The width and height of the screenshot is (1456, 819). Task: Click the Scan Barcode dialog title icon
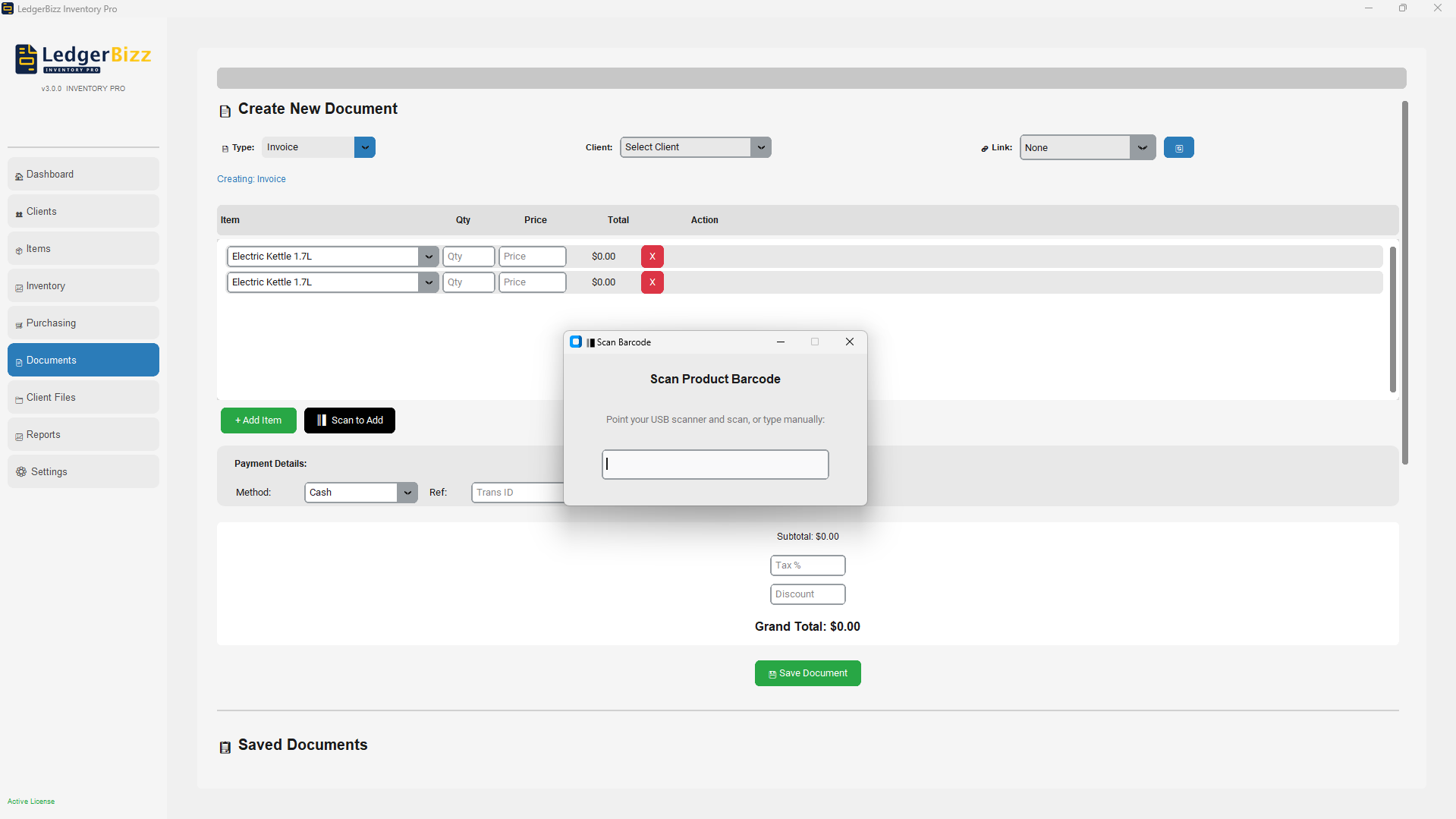pyautogui.click(x=576, y=342)
